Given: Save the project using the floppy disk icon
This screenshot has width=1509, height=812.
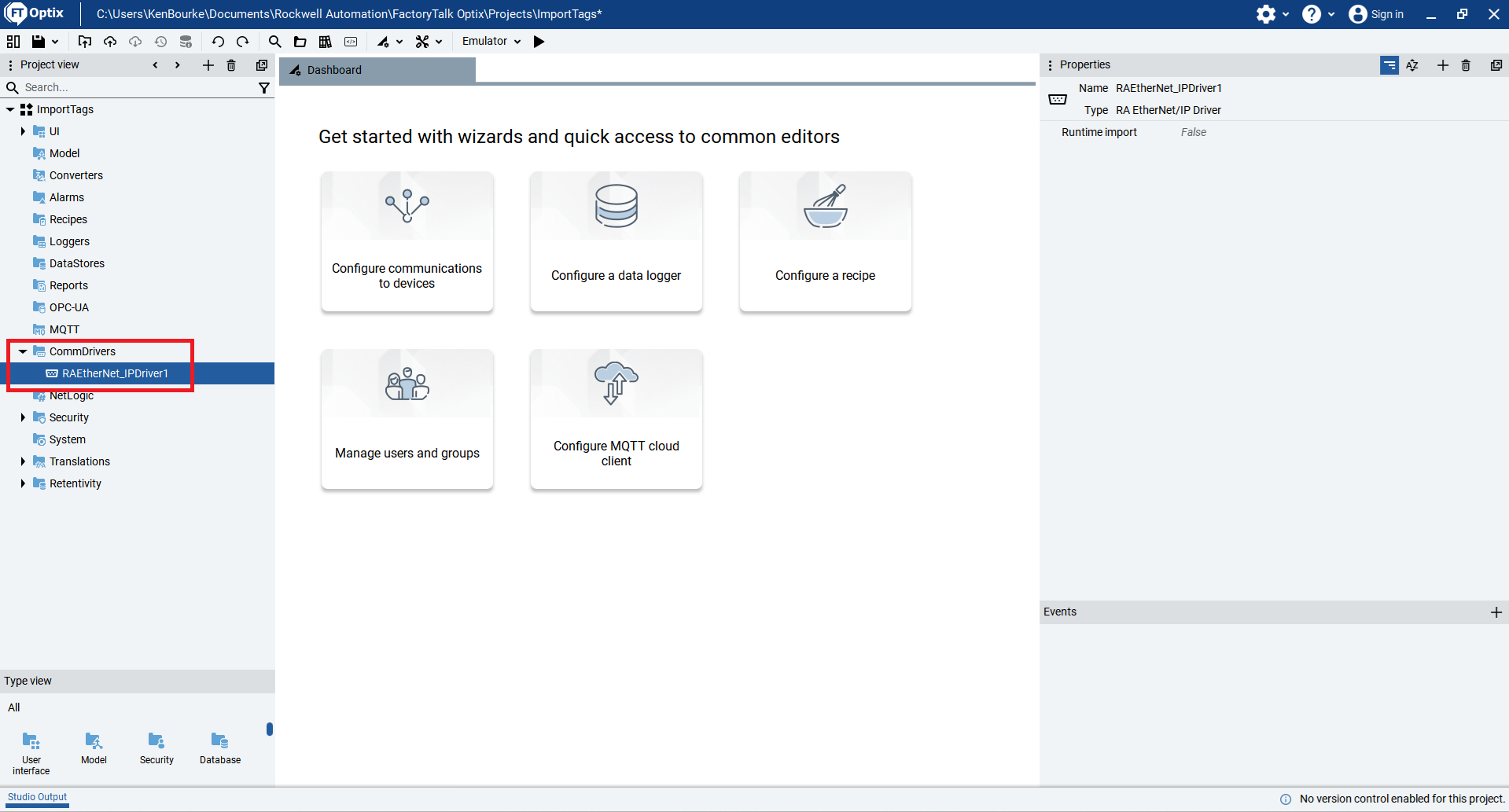Looking at the screenshot, I should pyautogui.click(x=38, y=42).
